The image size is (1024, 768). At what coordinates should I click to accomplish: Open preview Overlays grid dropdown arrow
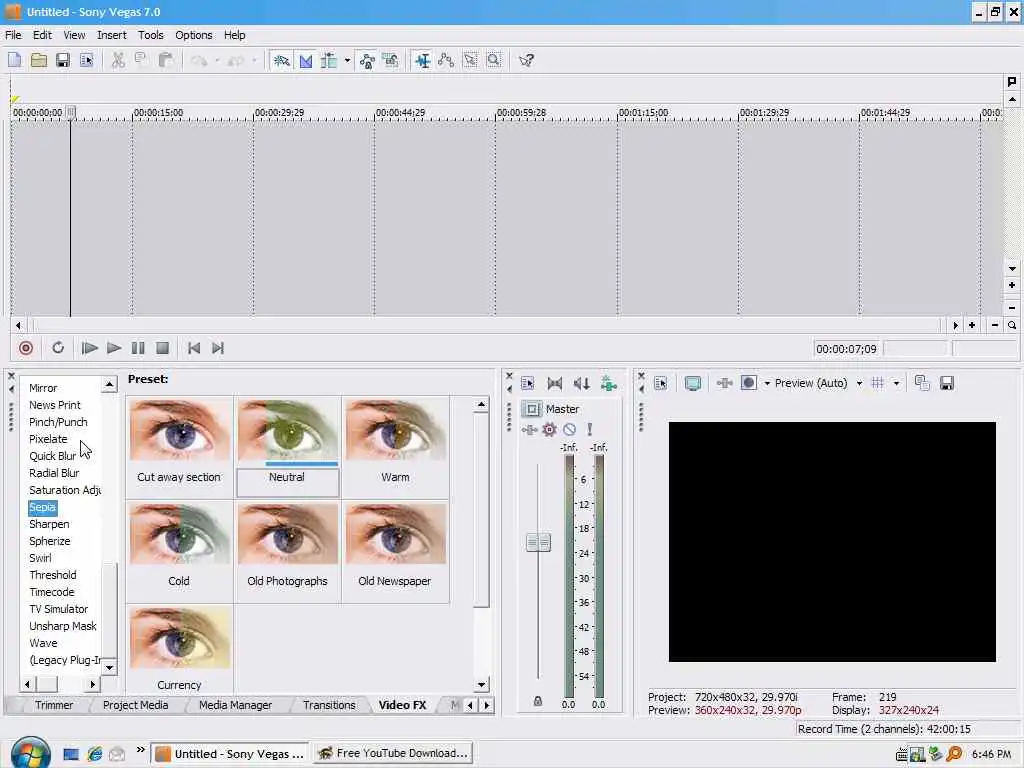point(896,383)
